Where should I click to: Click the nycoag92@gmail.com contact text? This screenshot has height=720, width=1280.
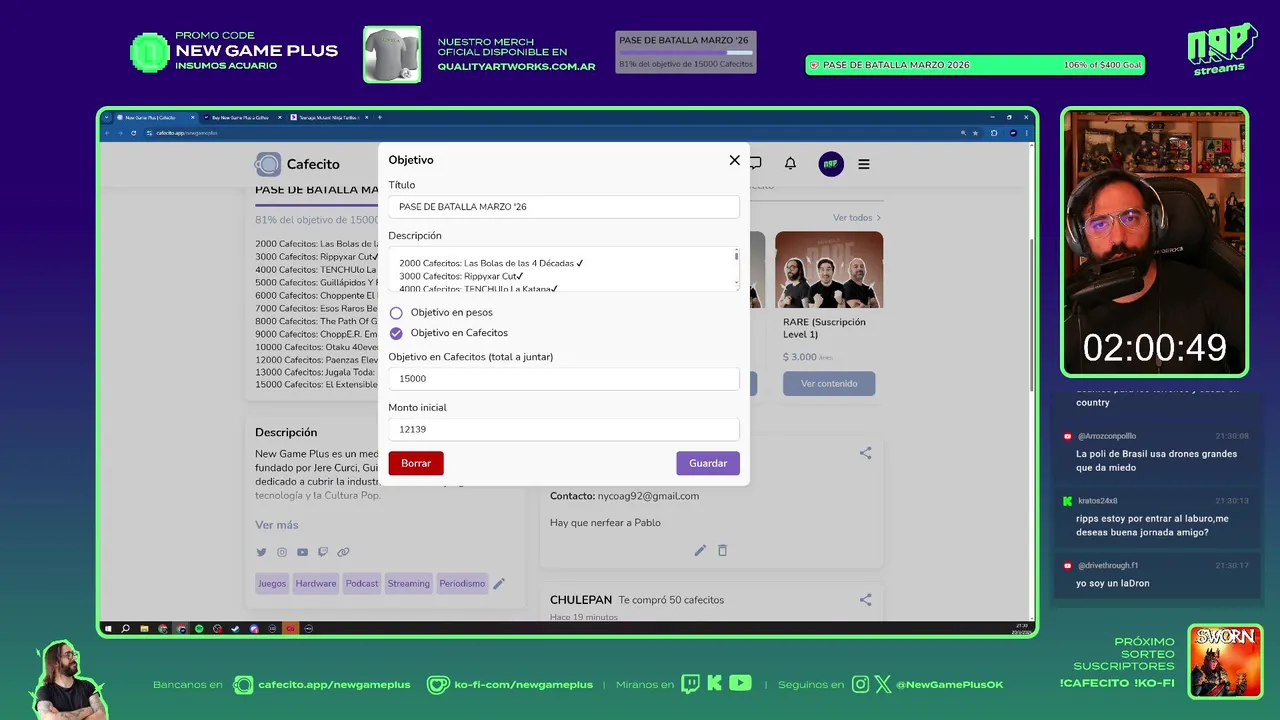[x=648, y=496]
